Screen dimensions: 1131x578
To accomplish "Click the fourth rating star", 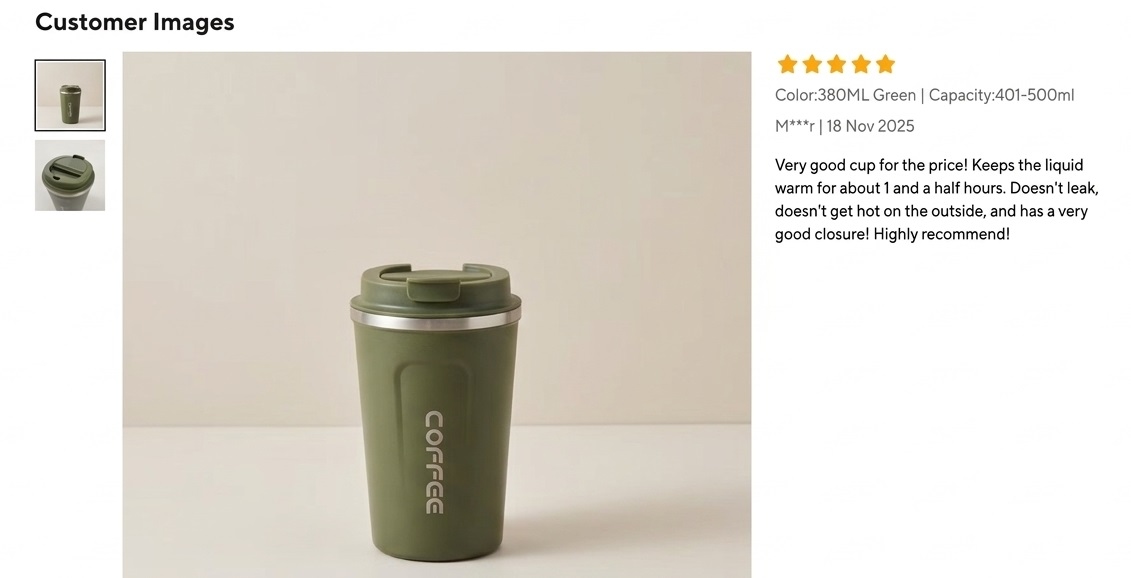I will click(x=861, y=64).
